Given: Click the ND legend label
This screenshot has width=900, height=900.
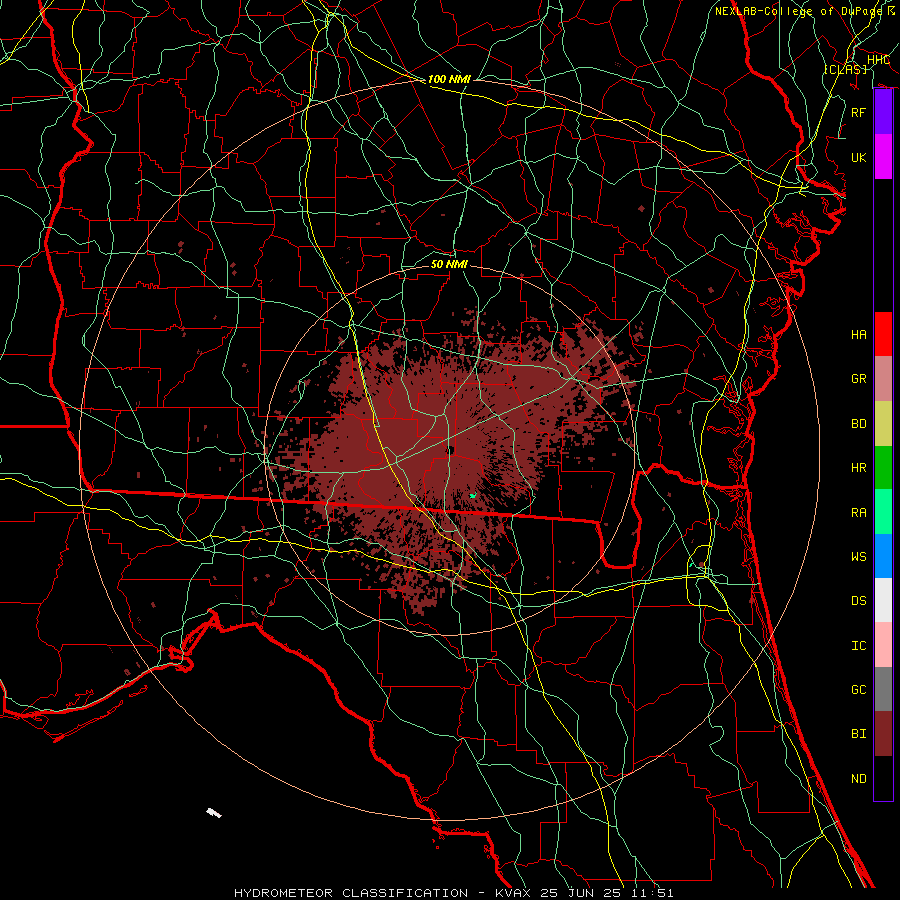Looking at the screenshot, I should [x=858, y=779].
